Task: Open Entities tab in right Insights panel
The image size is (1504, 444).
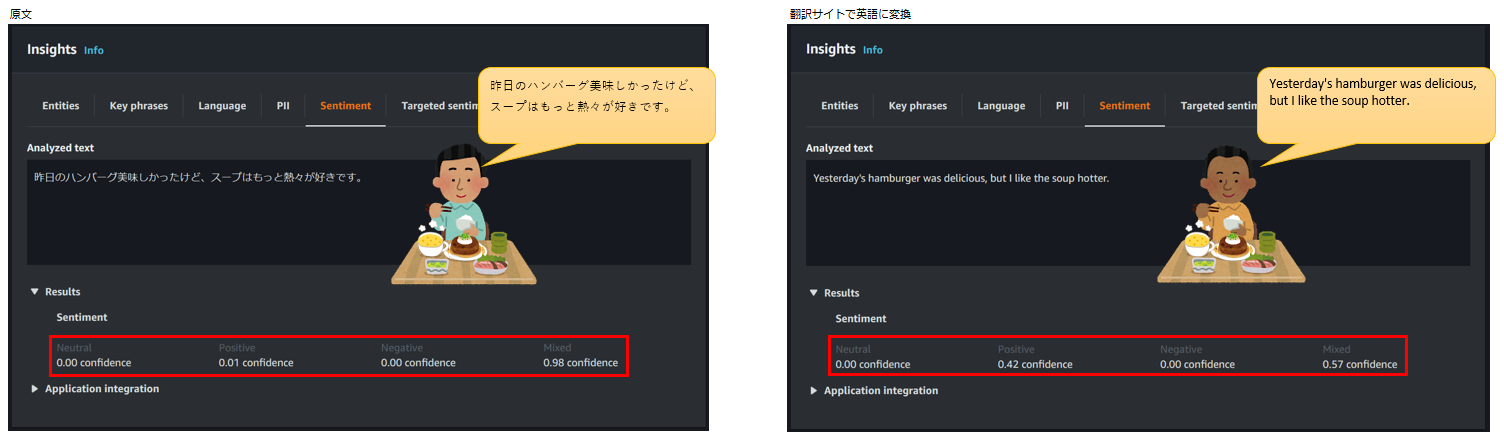Action: pos(840,106)
